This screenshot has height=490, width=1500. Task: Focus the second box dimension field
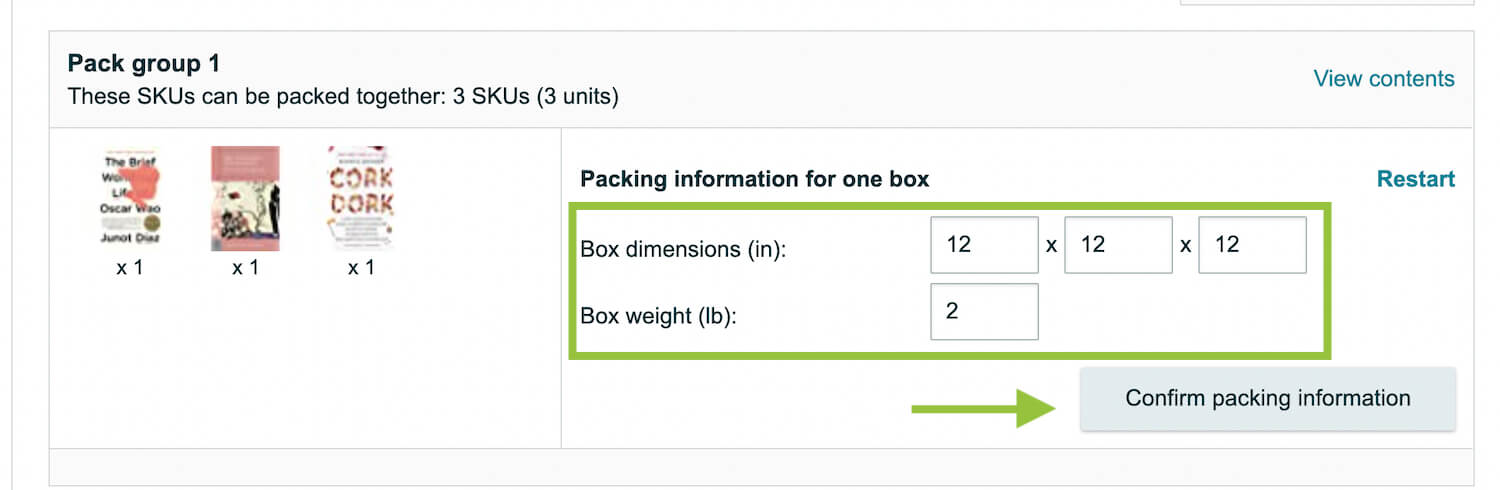pyautogui.click(x=1118, y=245)
